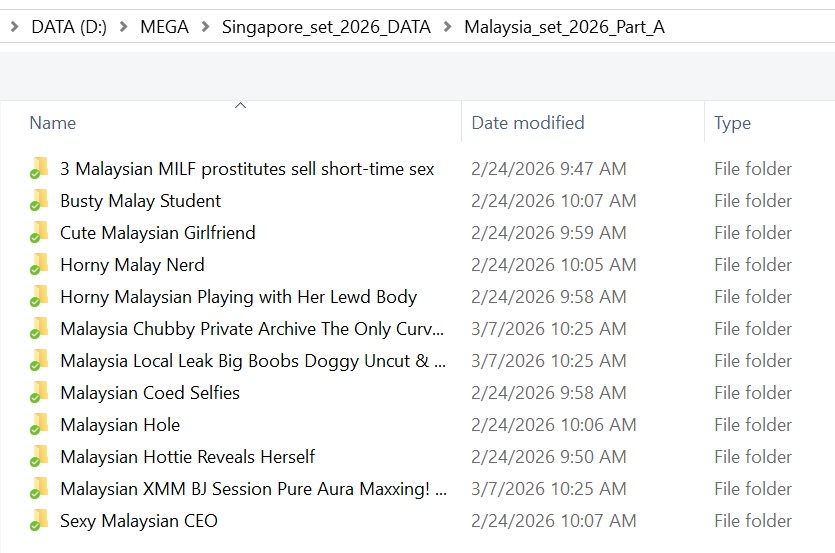Sort by Date modified column header
Image resolution: width=835 pixels, height=553 pixels.
(x=528, y=123)
